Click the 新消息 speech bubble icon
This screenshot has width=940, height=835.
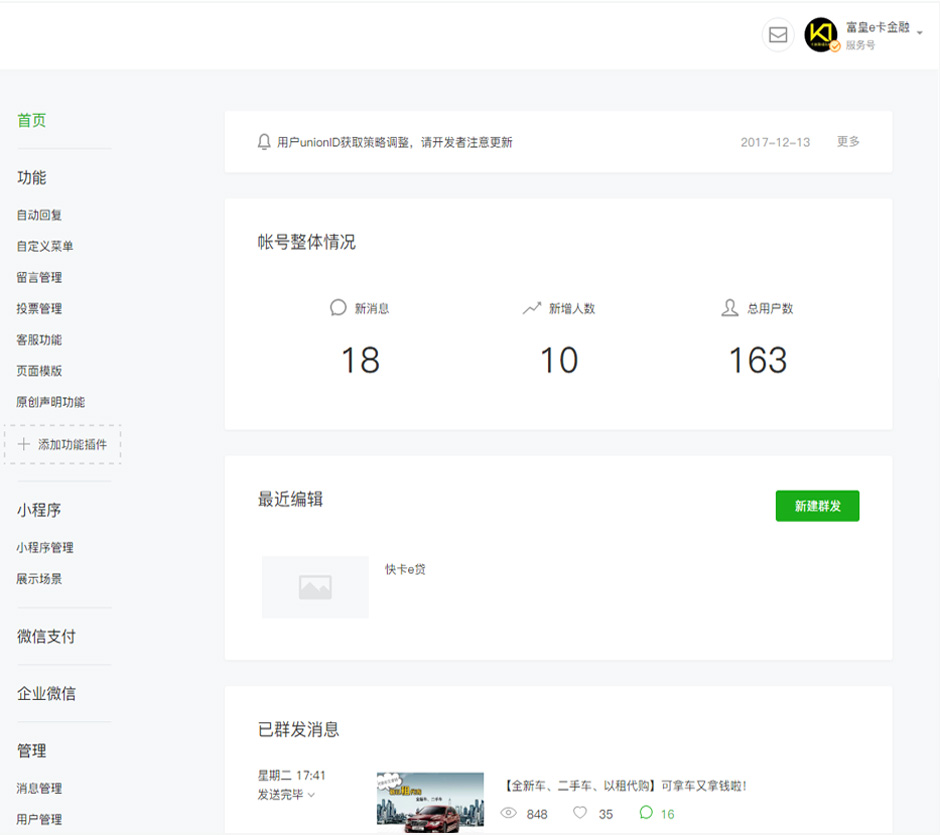[338, 308]
